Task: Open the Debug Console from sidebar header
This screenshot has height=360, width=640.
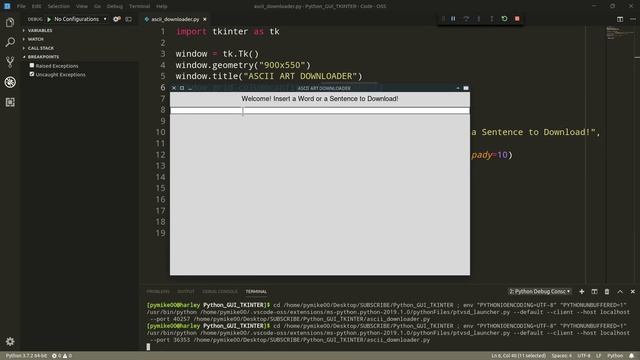Action: click(x=129, y=19)
